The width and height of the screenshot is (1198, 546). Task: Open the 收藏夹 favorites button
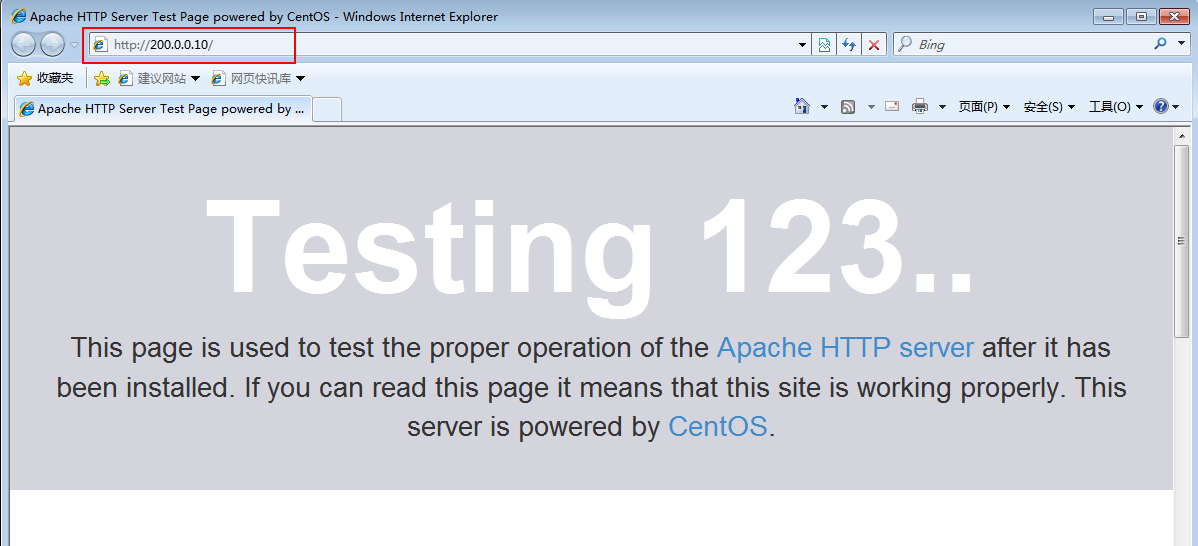(x=45, y=78)
